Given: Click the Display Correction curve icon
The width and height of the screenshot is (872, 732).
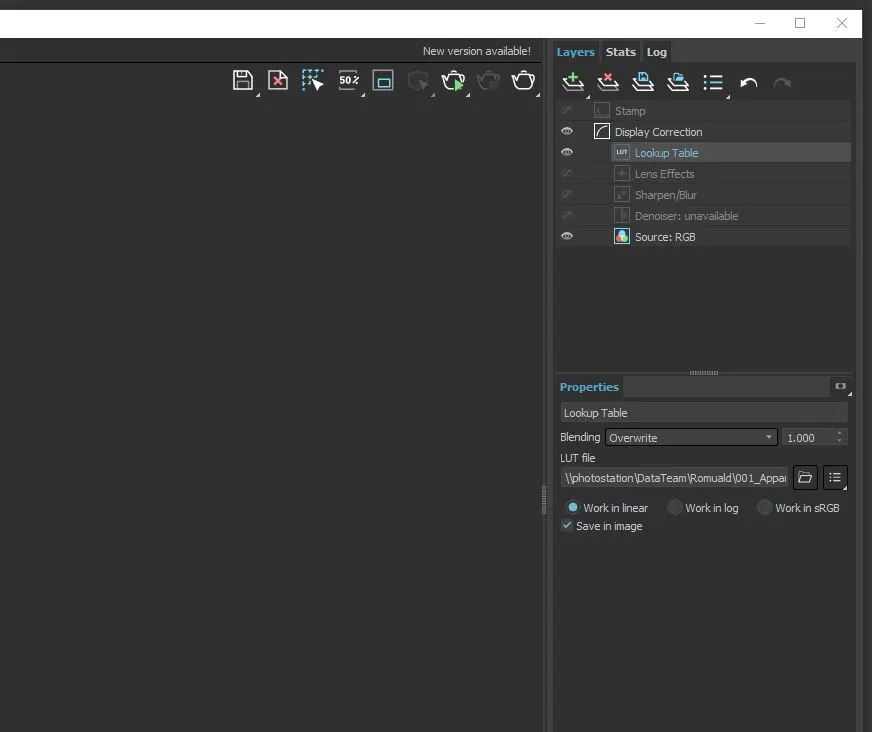Looking at the screenshot, I should [602, 131].
